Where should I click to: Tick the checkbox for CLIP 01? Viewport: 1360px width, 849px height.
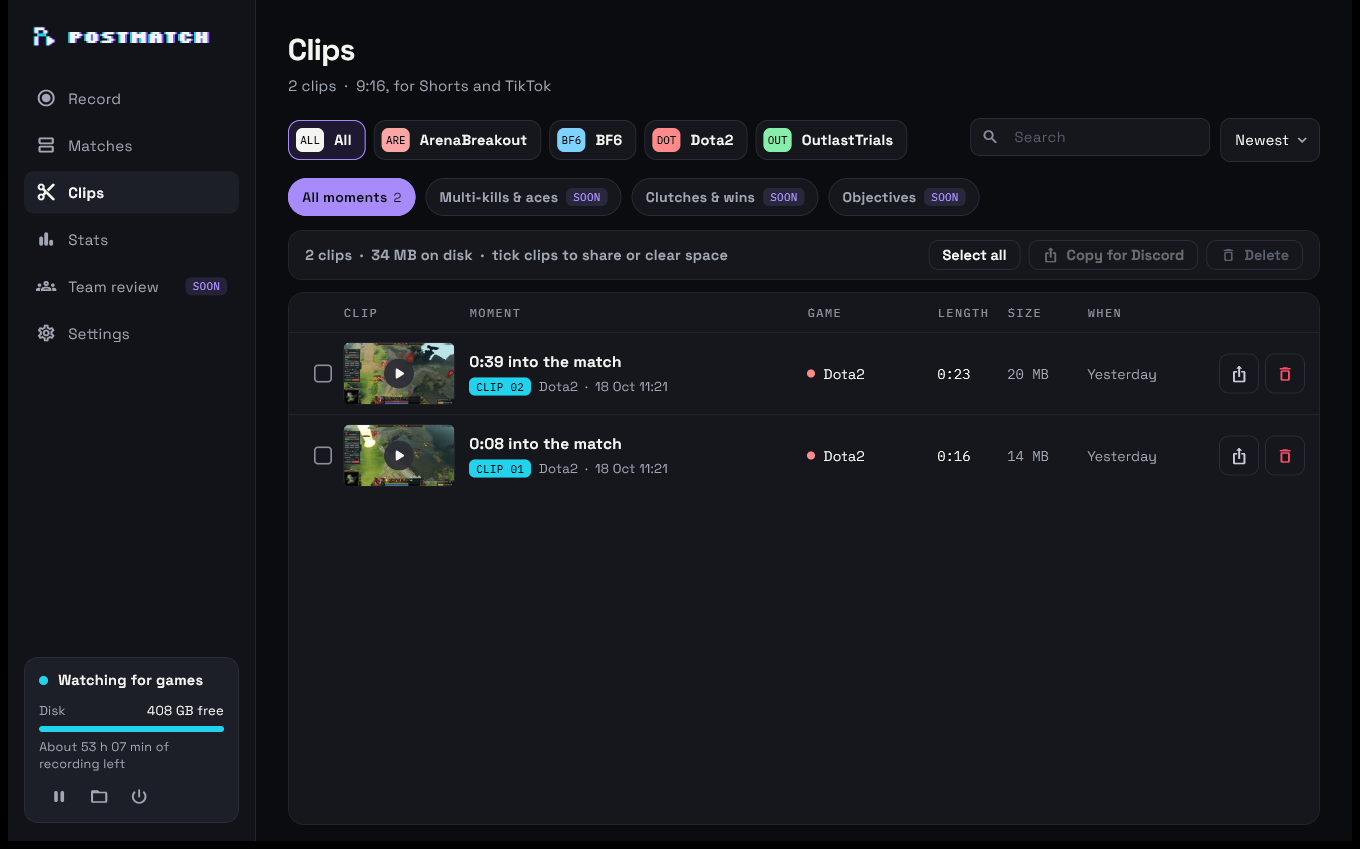tap(323, 456)
